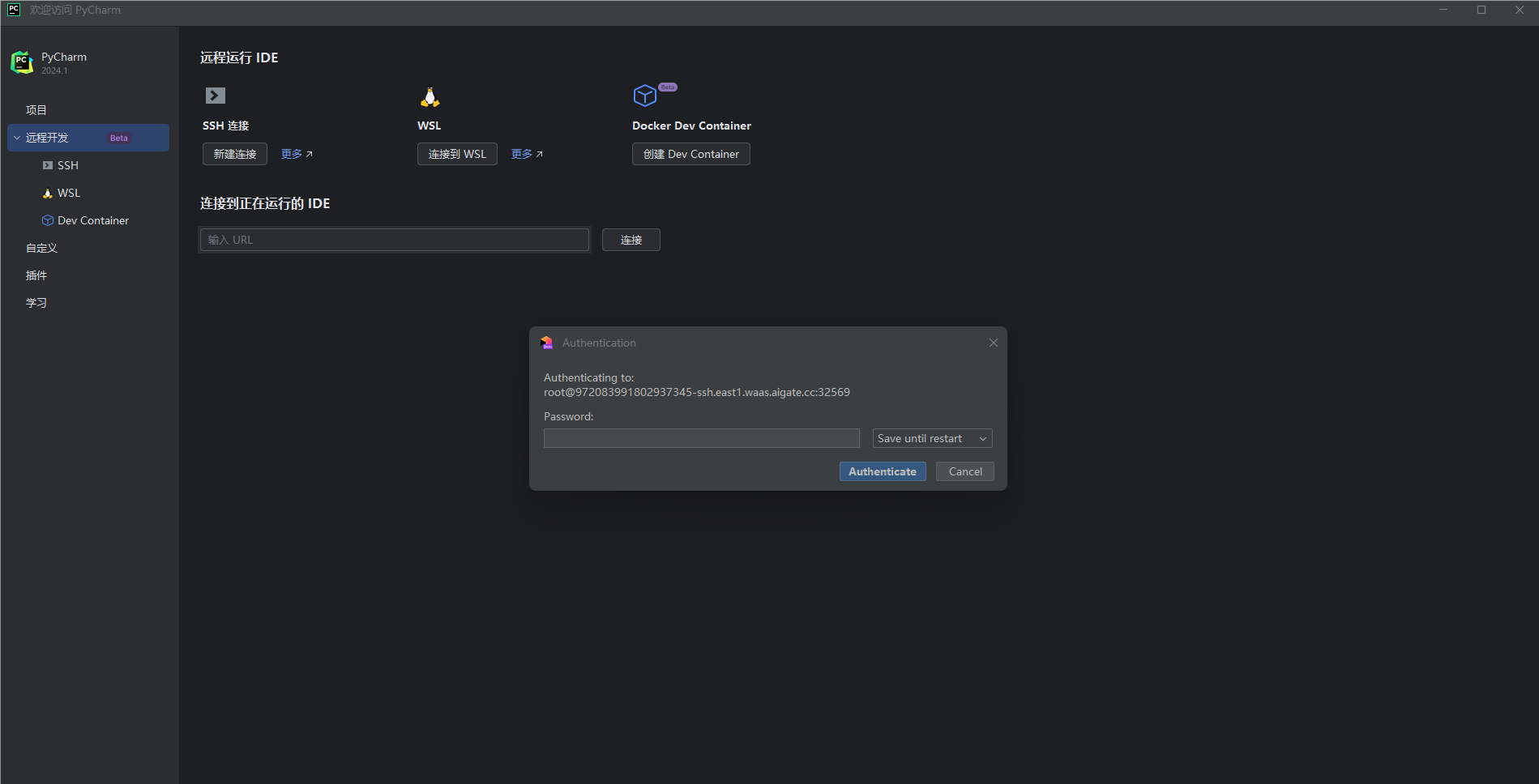Select WSL item in sidebar tree
Screen dimensions: 1539x784
click(69, 193)
